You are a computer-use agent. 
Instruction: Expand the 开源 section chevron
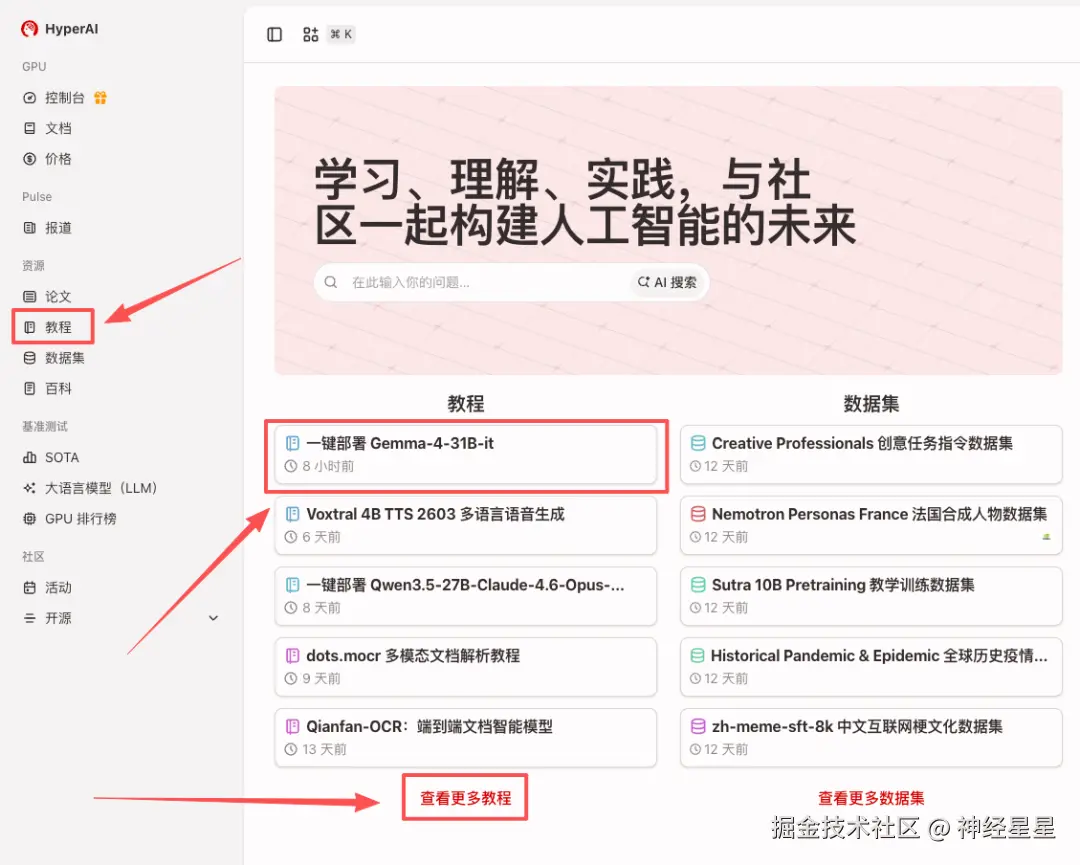point(213,618)
